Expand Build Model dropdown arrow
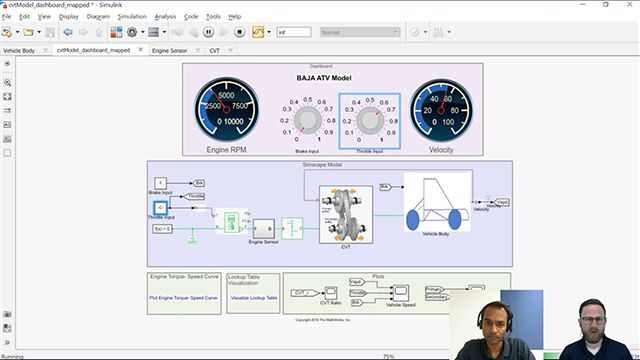This screenshot has height=360, width=640. [x=449, y=32]
